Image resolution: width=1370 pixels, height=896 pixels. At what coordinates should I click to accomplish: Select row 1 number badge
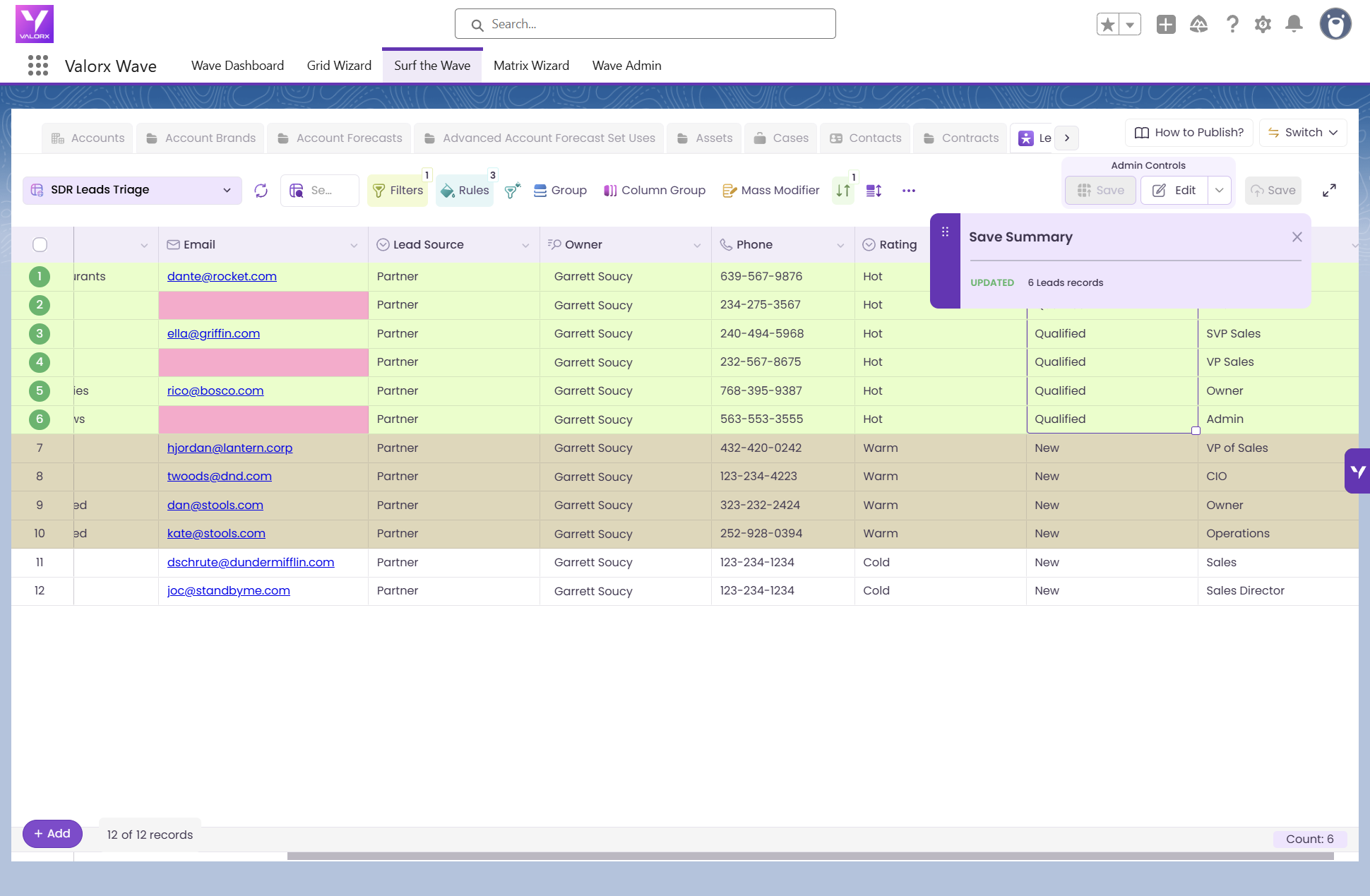click(x=40, y=277)
